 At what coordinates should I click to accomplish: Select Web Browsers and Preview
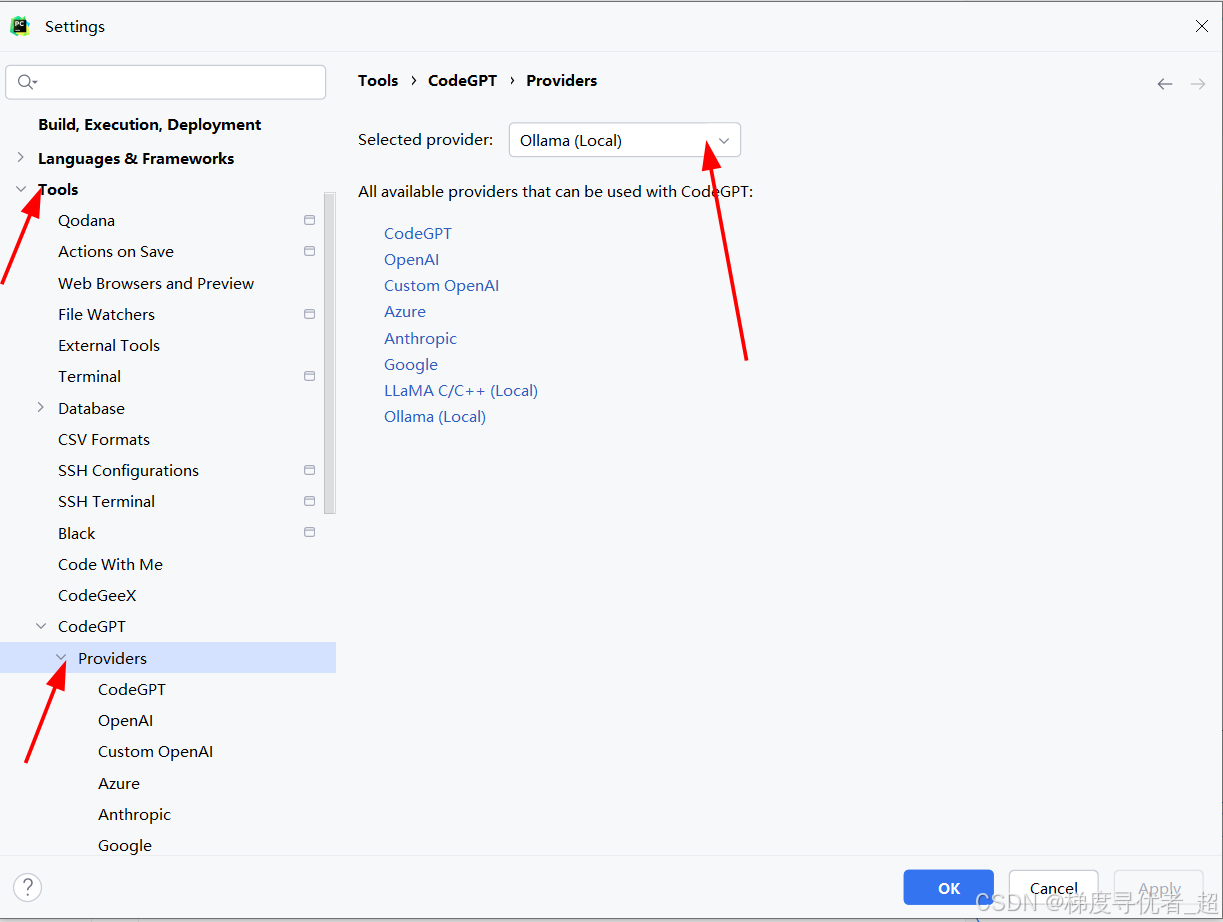[156, 284]
